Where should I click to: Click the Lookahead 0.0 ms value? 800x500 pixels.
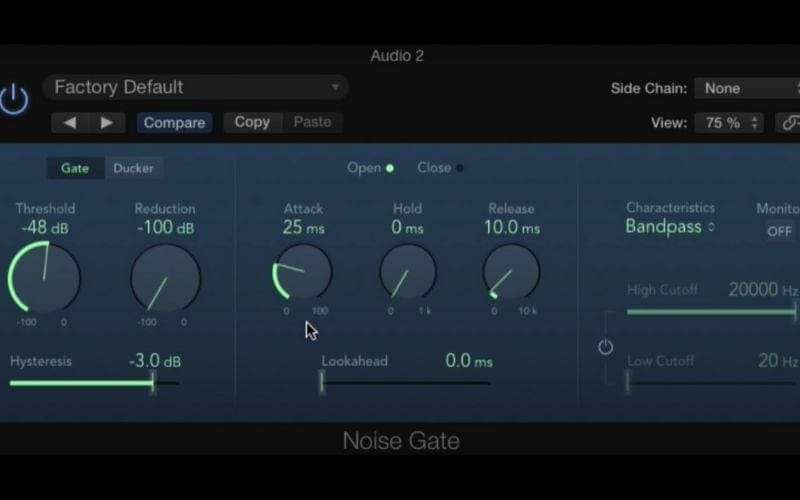pyautogui.click(x=469, y=361)
